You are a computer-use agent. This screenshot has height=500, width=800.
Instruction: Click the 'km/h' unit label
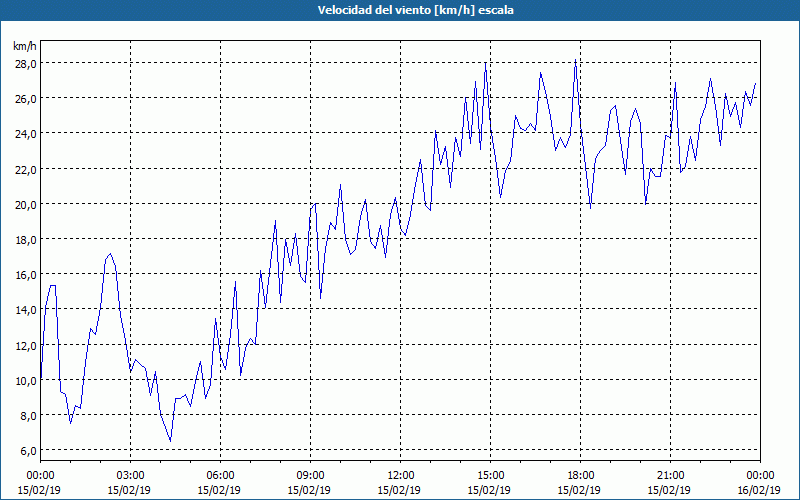coord(25,46)
